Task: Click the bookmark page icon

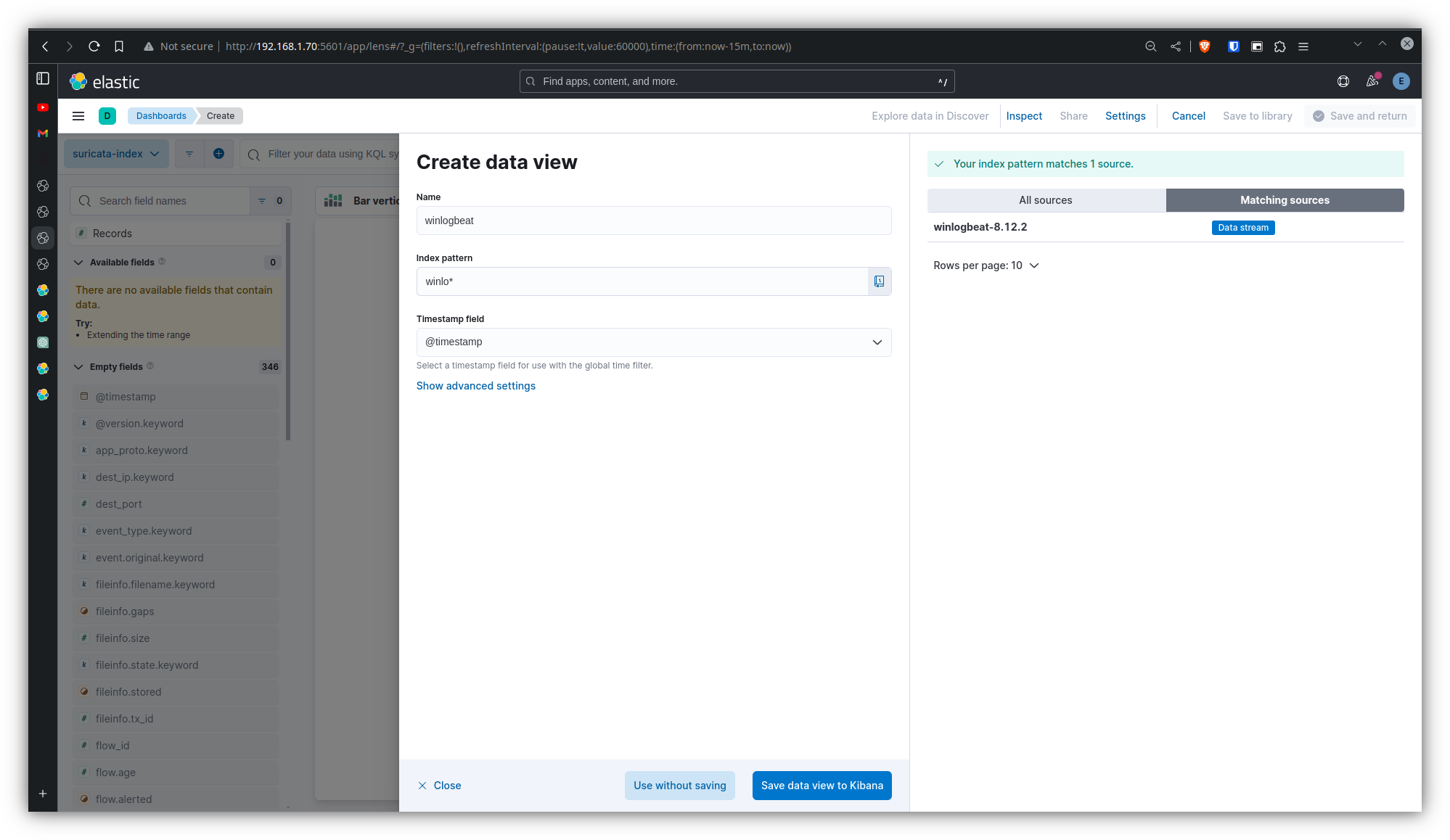Action: point(119,46)
